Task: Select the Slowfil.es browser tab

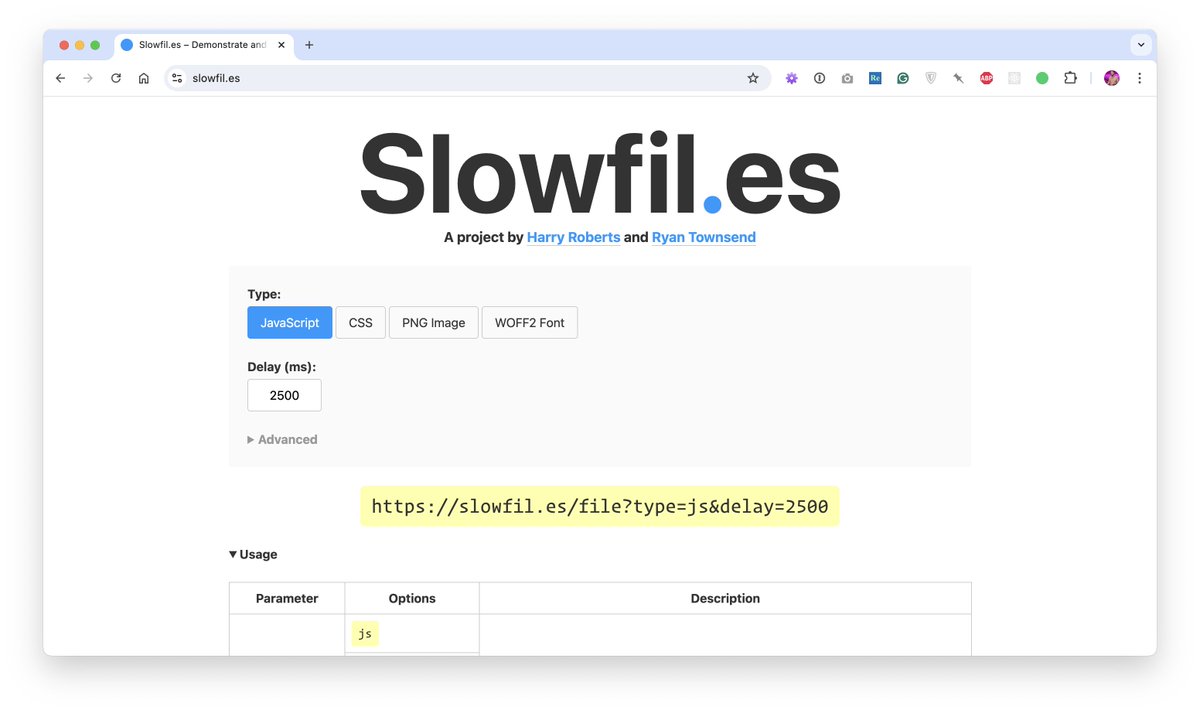Action: pyautogui.click(x=203, y=45)
